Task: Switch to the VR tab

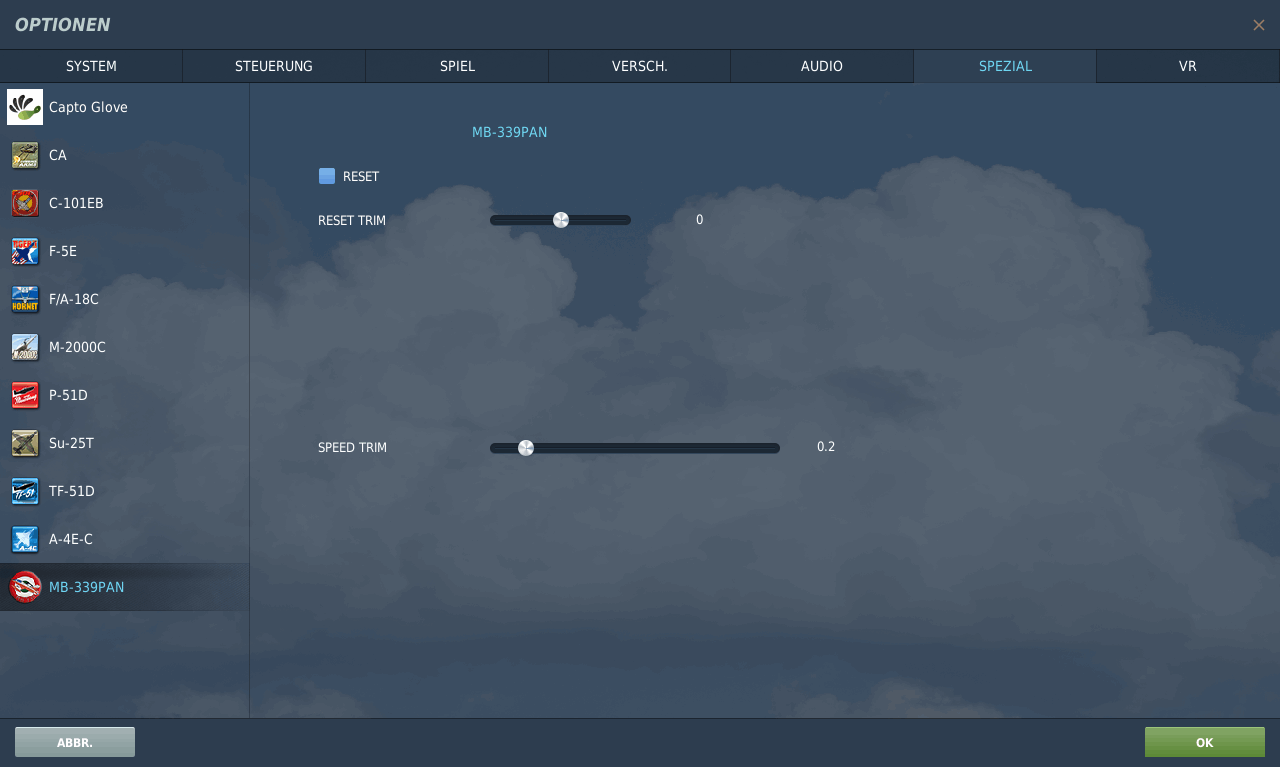Action: (1188, 66)
